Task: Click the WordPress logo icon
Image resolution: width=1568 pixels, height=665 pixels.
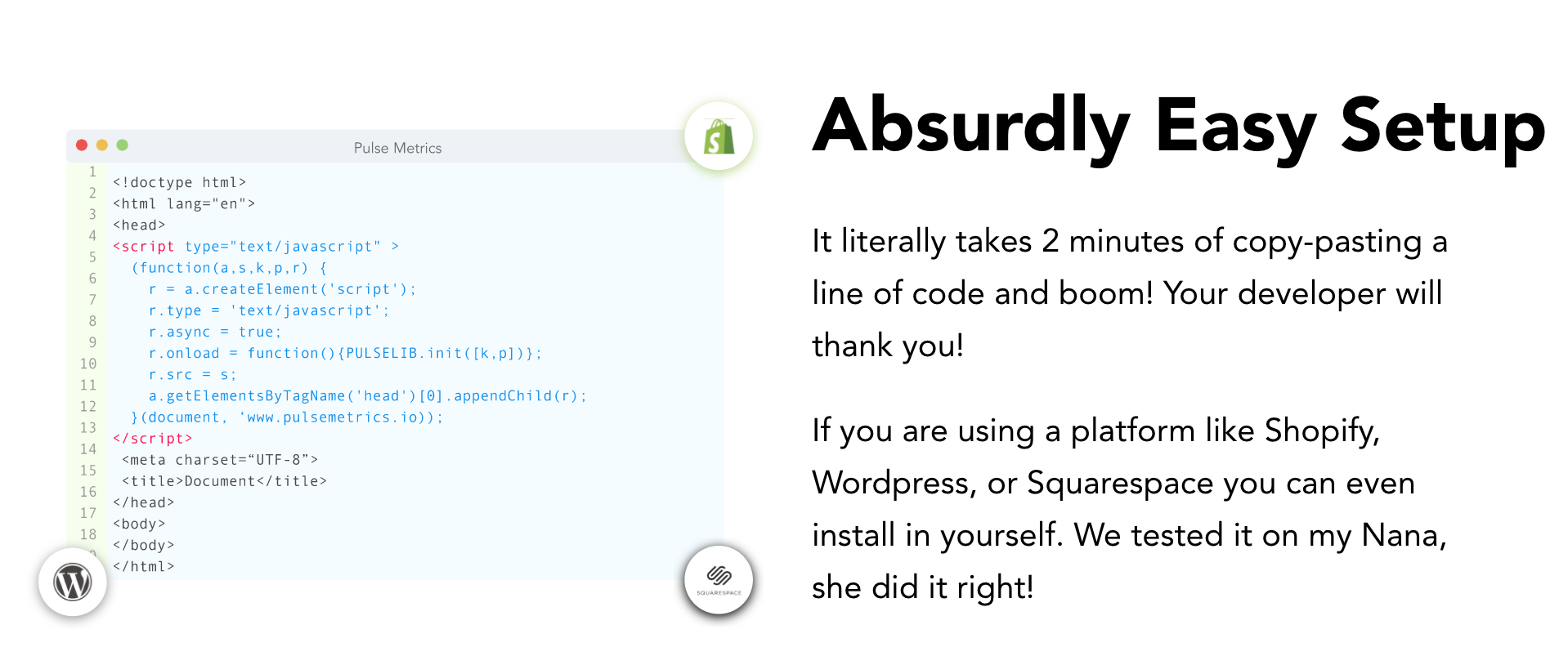Action: click(x=73, y=582)
